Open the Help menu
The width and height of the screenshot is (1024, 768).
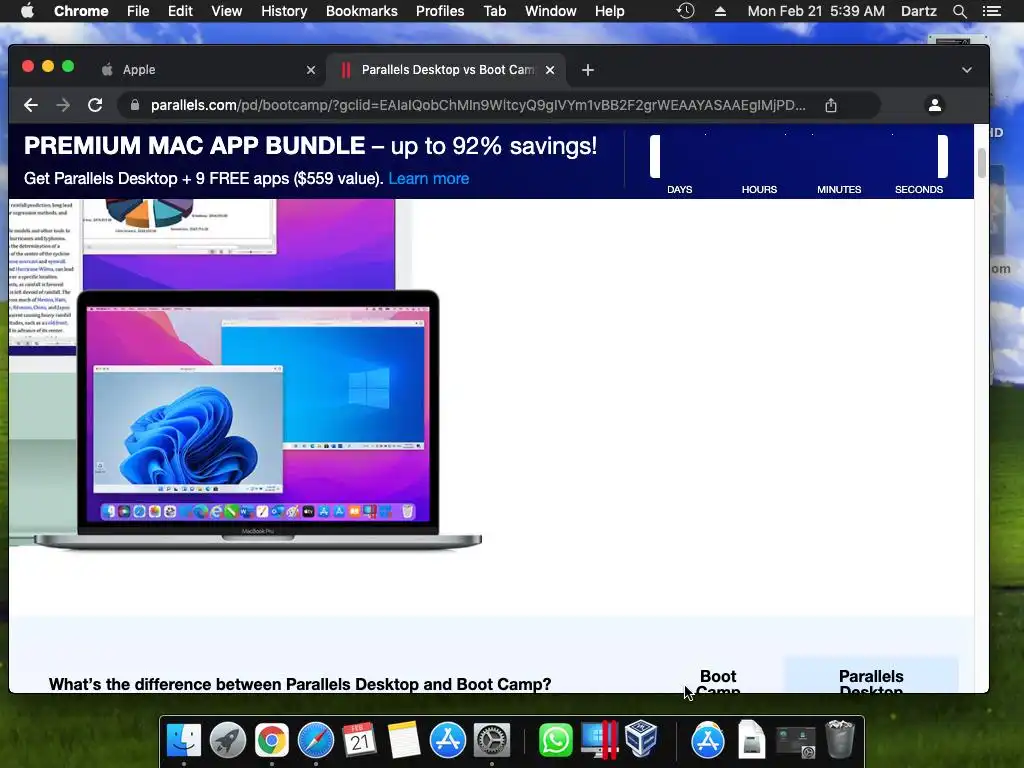609,11
